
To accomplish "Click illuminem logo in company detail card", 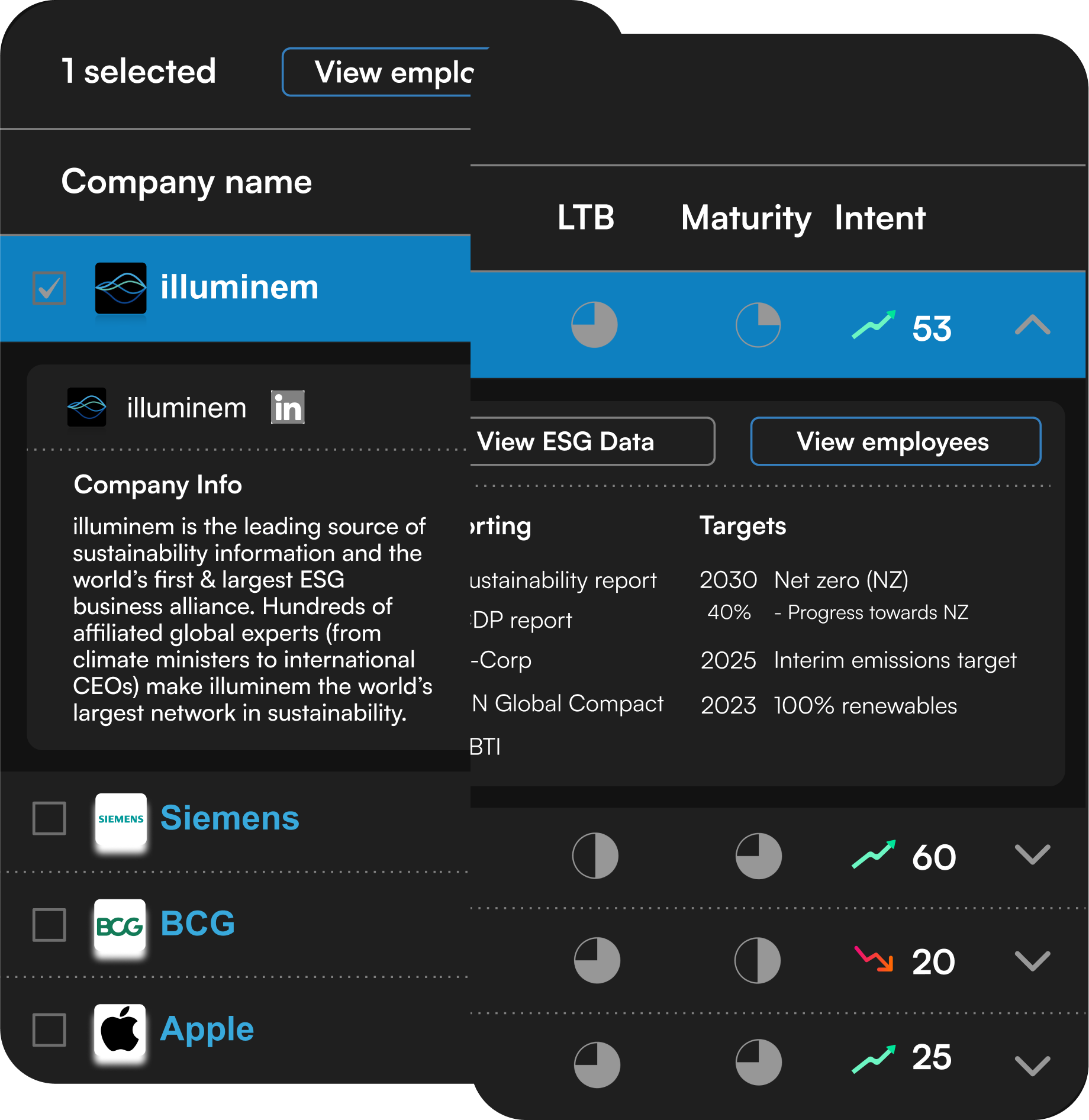I will [86, 407].
